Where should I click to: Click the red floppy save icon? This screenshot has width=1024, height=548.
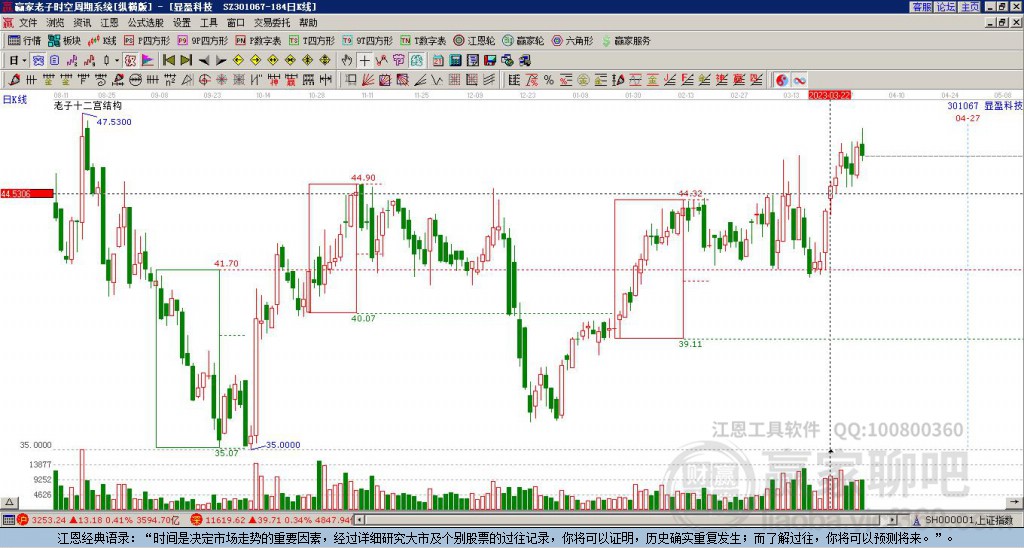pyautogui.click(x=490, y=61)
